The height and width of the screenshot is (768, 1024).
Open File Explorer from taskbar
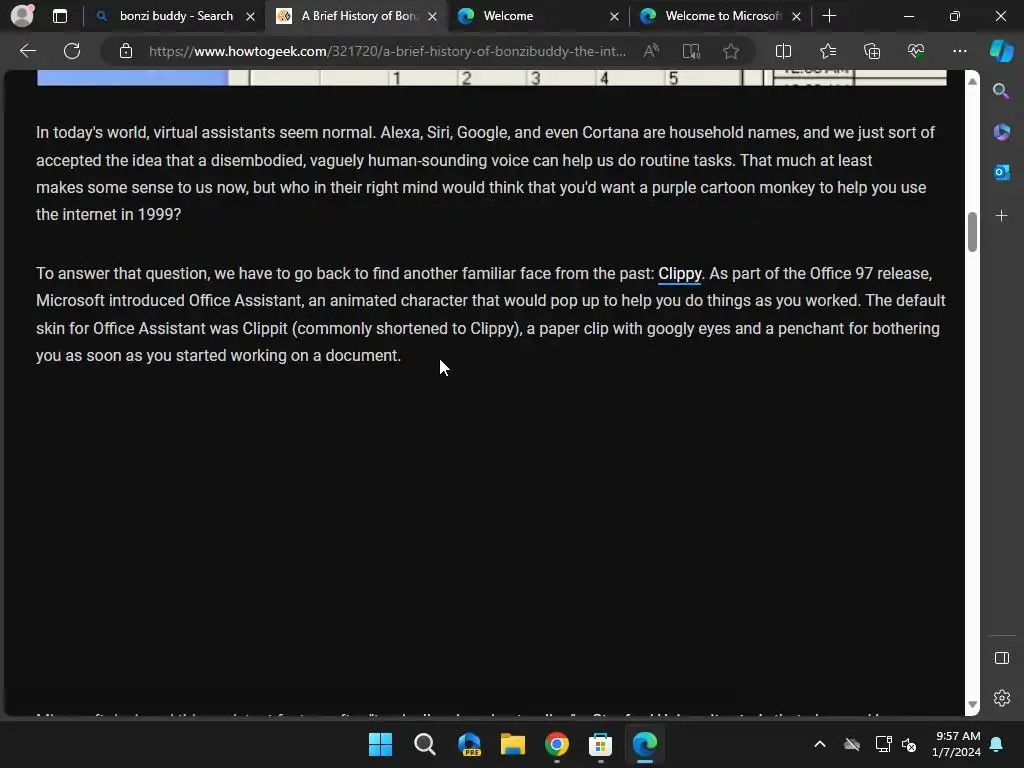pos(513,744)
